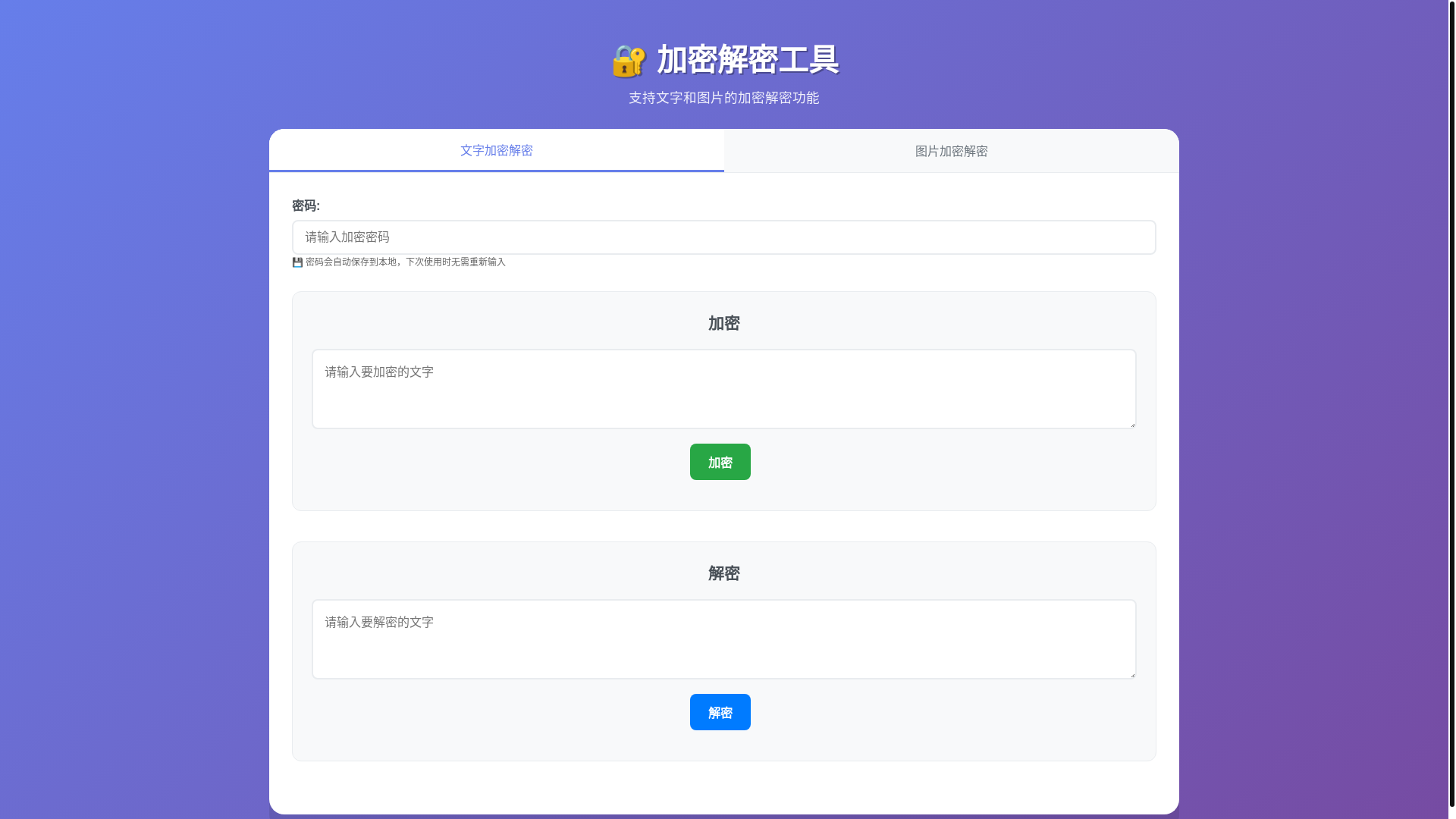Click the 密码: field label
The width and height of the screenshot is (1456, 819).
306,206
